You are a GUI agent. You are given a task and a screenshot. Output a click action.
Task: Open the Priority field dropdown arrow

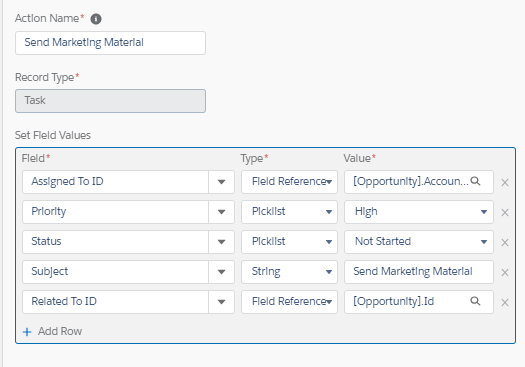[x=221, y=212]
